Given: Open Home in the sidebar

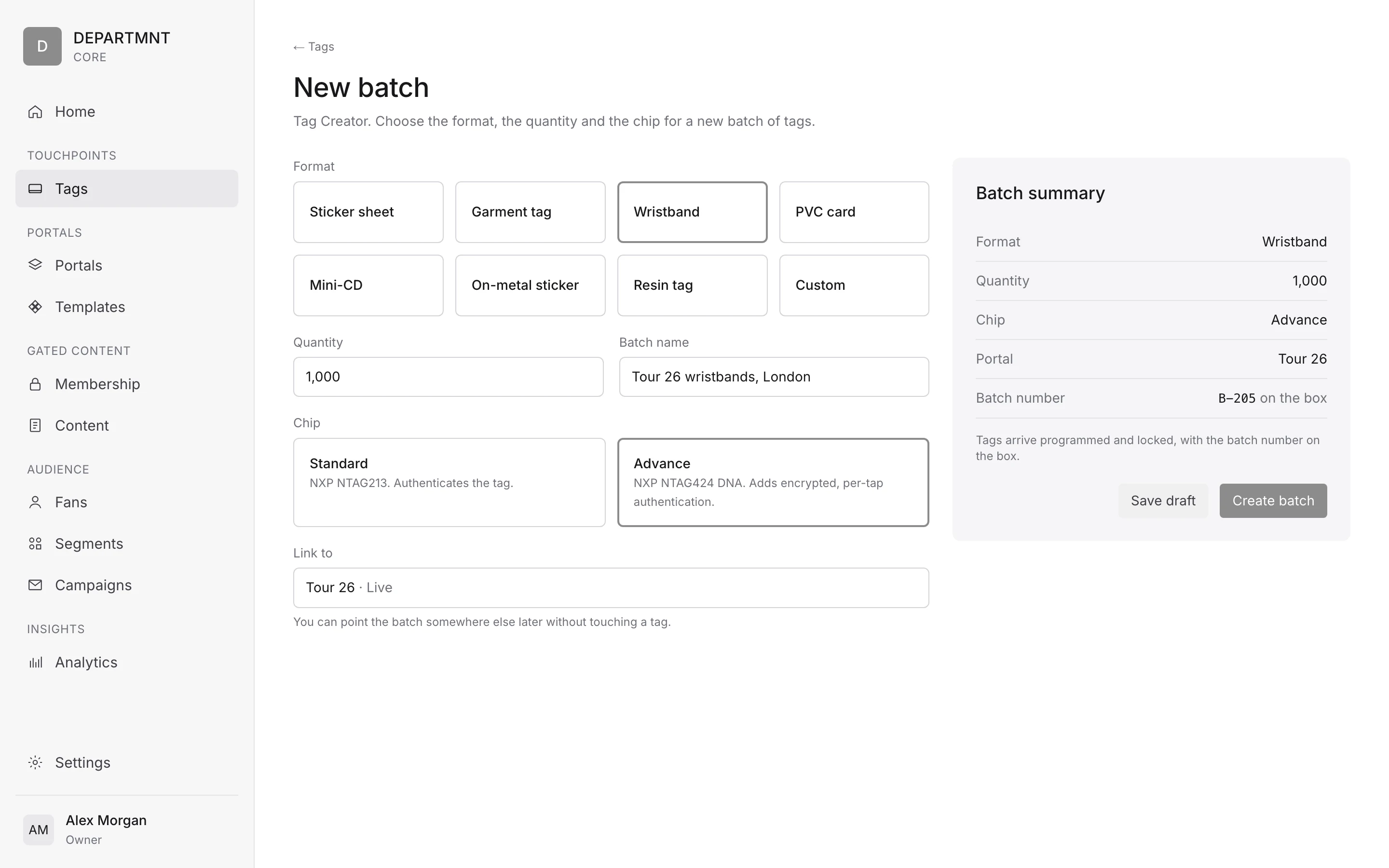Looking at the screenshot, I should [x=126, y=111].
